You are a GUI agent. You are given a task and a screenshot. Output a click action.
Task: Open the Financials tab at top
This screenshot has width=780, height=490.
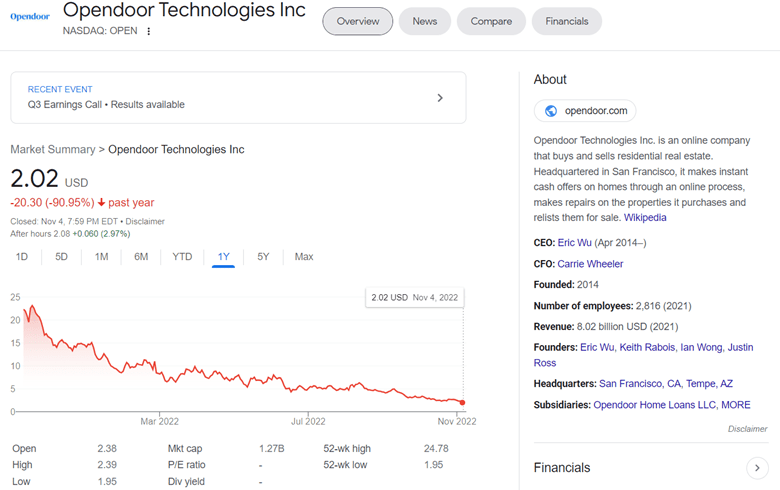tap(567, 21)
